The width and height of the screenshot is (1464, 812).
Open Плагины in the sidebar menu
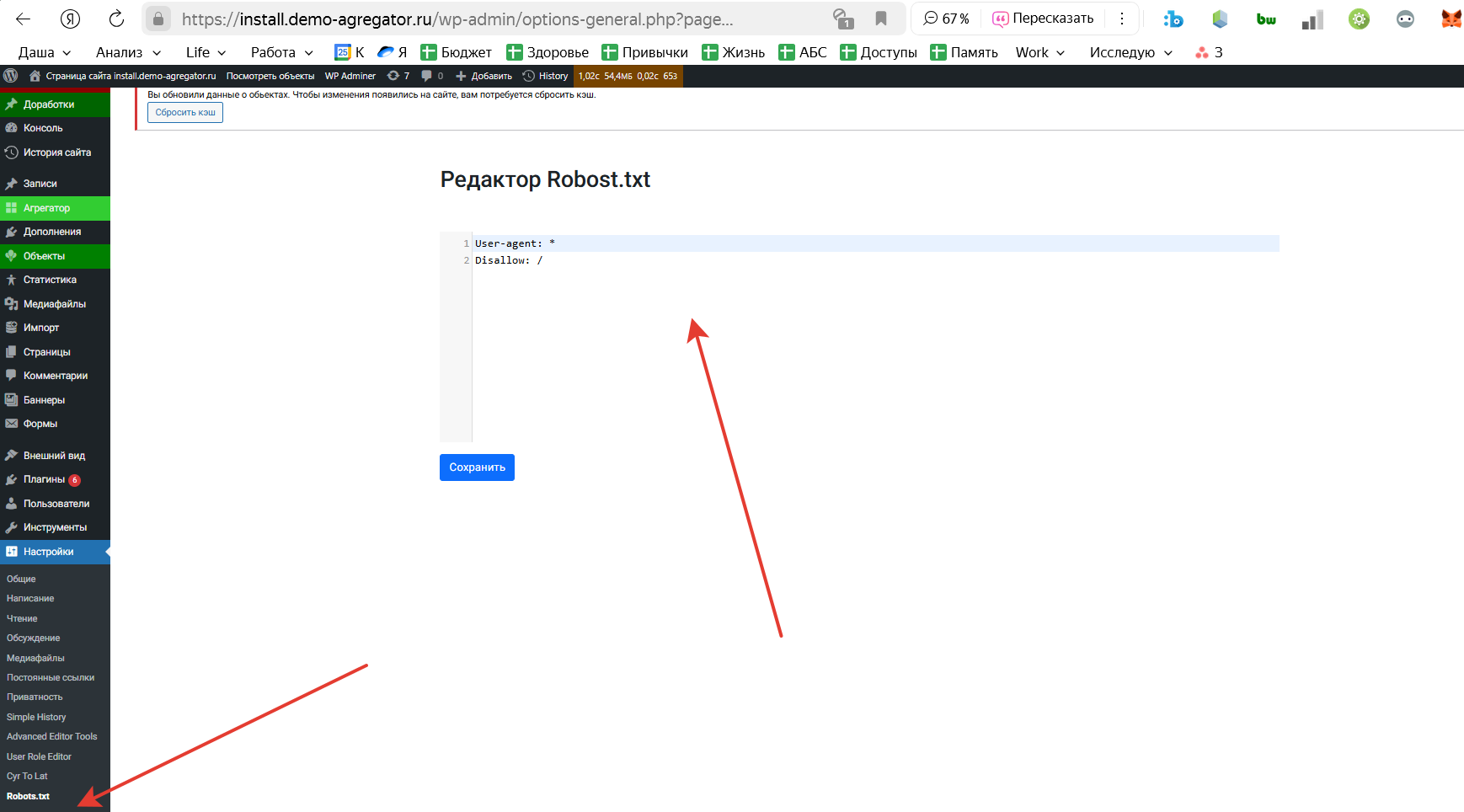coord(44,479)
